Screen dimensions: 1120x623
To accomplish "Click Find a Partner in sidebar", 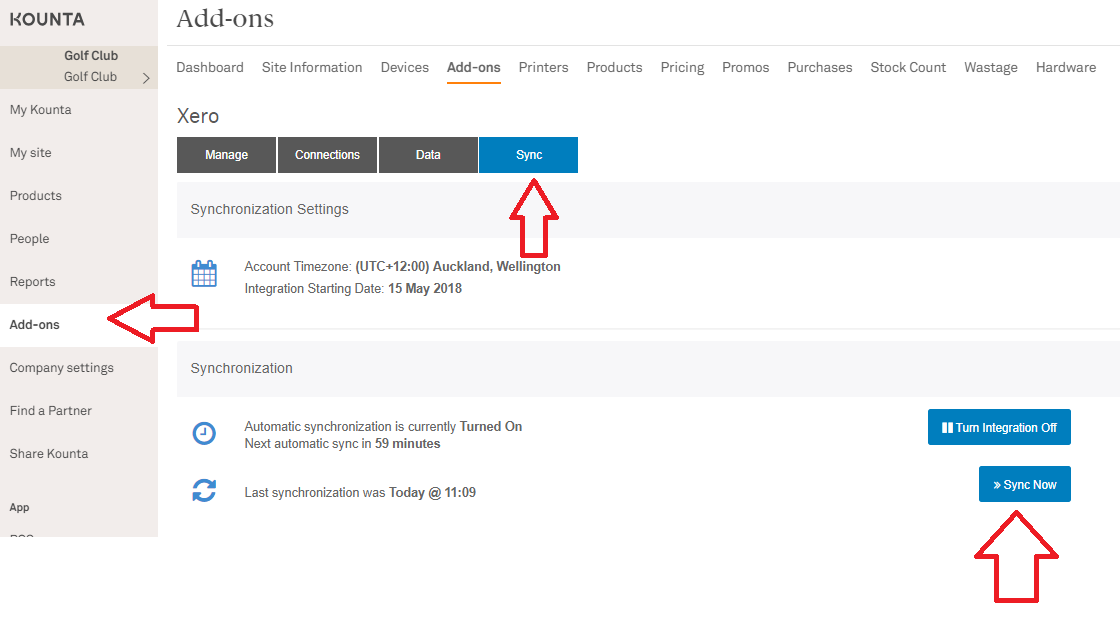I will click(x=51, y=411).
